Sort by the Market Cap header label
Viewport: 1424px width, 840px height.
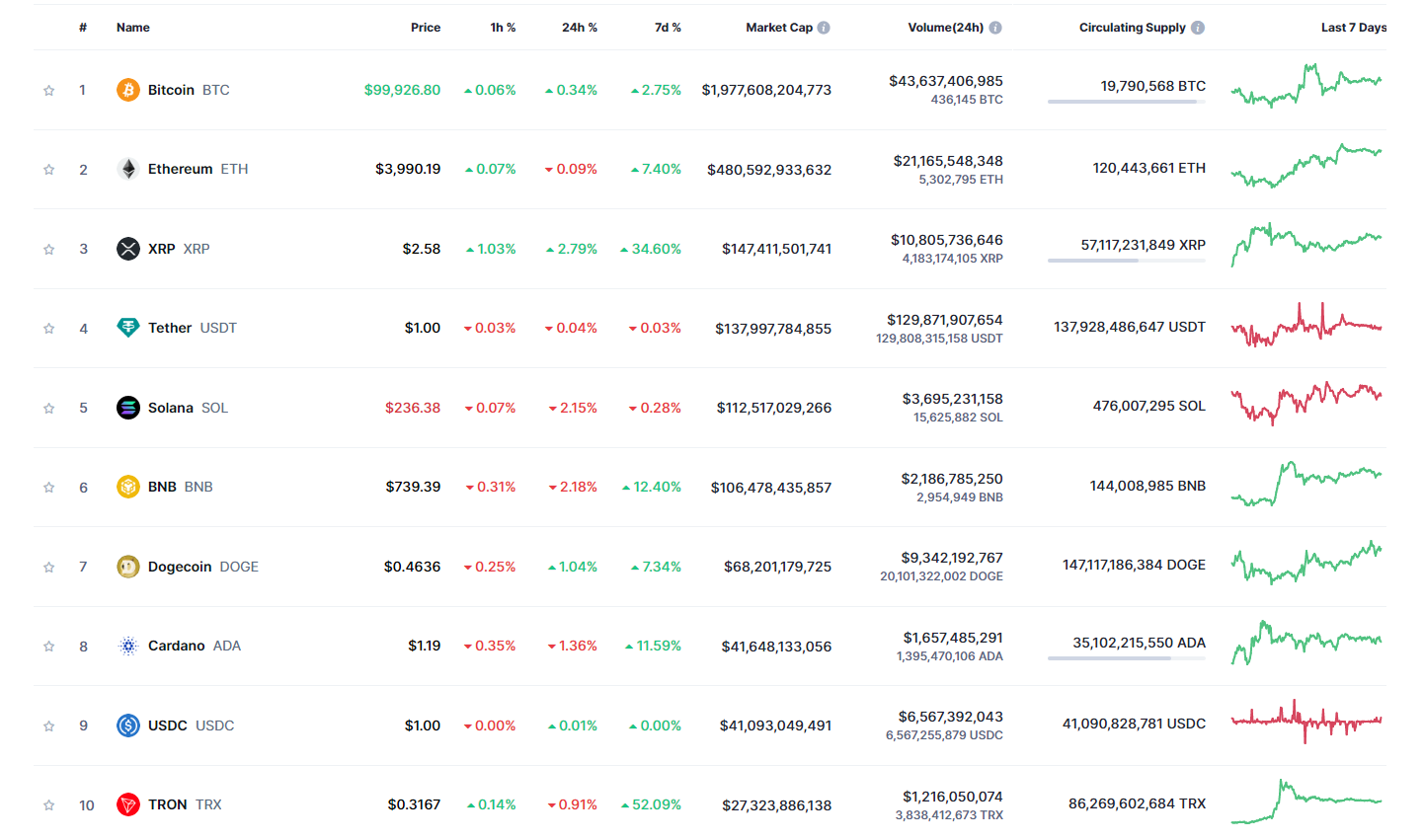point(779,28)
